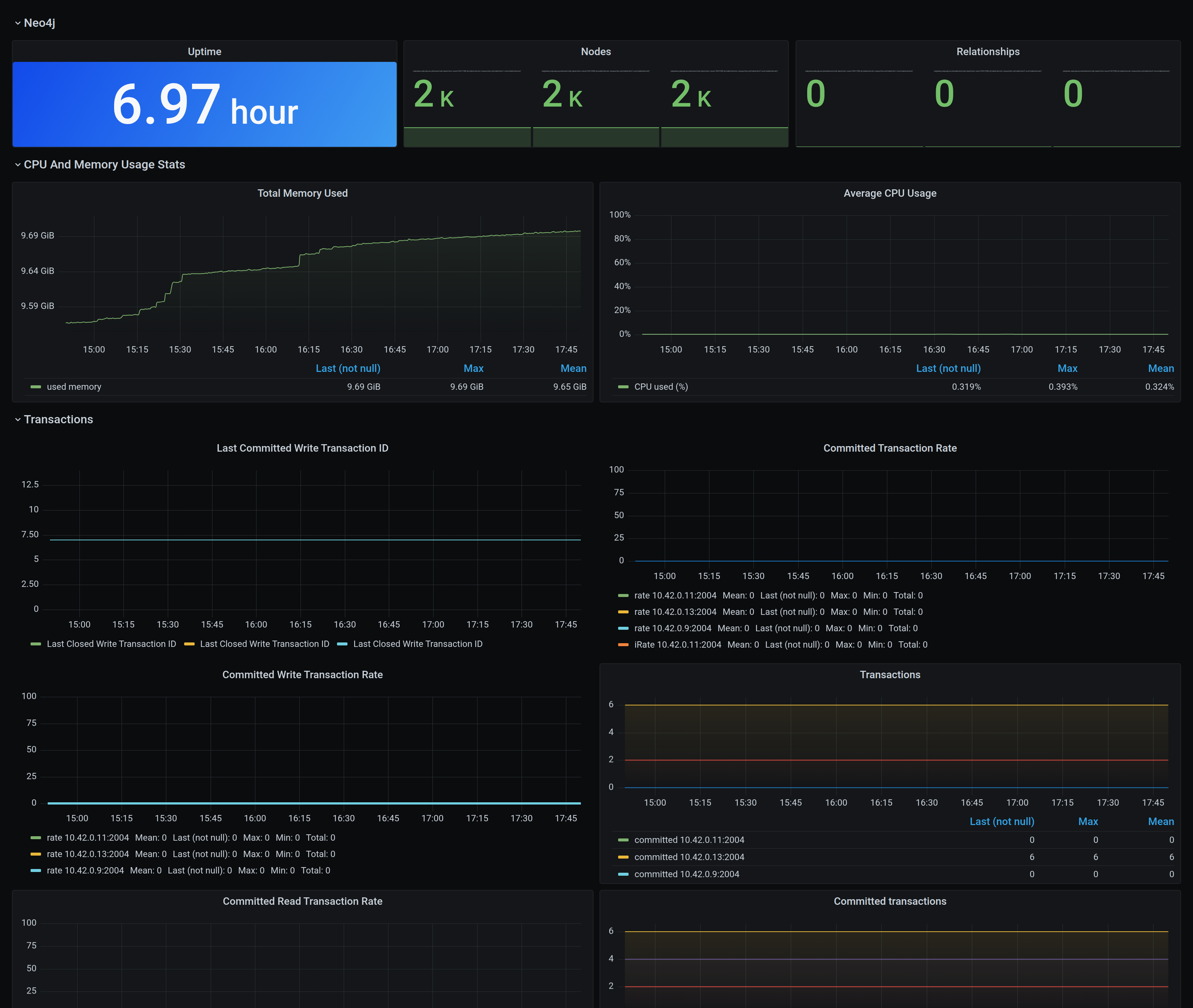This screenshot has width=1193, height=1008.
Task: Toggle rate 10.42.0.11:2004 in Committed Transaction Rate
Action: pyautogui.click(x=675, y=595)
